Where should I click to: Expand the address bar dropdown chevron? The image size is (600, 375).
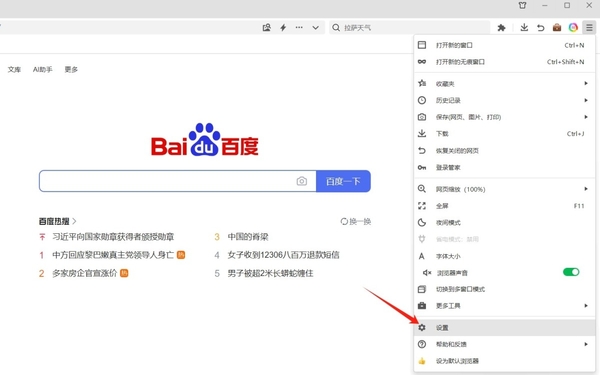(315, 28)
